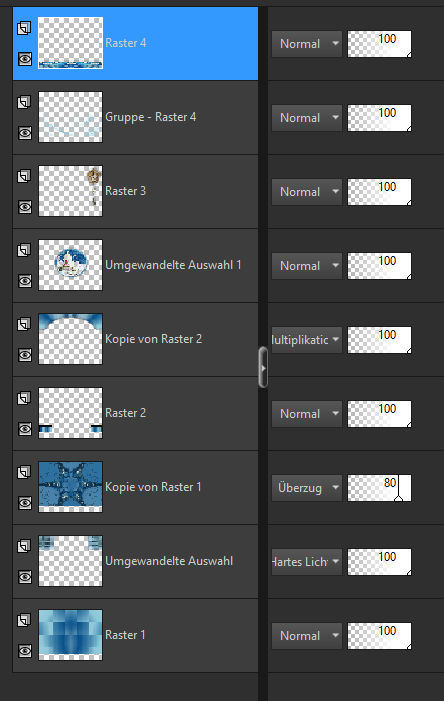The height and width of the screenshot is (701, 444).
Task: Click opacity slider of Kopie von Raster 1
Action: 379,488
